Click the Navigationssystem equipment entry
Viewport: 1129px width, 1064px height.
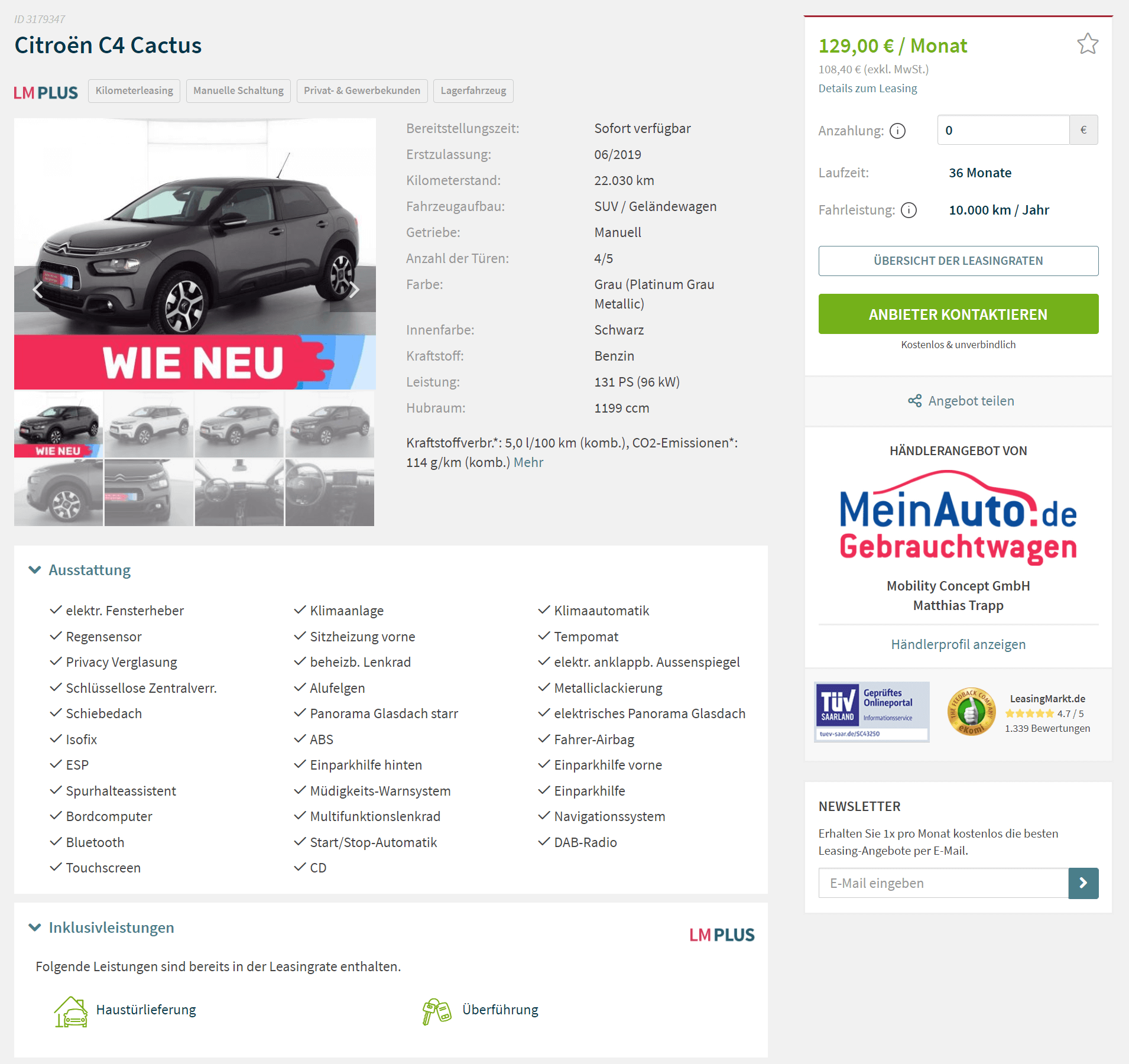coord(609,816)
